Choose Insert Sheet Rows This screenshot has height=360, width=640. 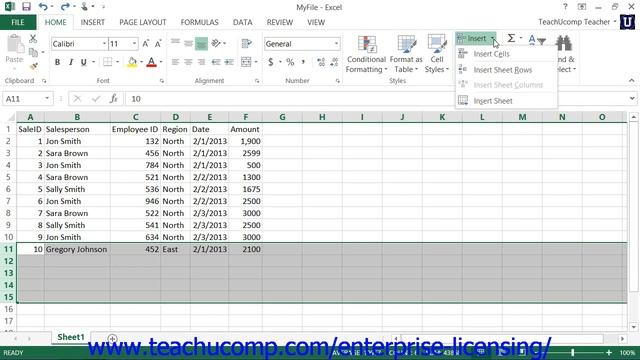(507, 70)
